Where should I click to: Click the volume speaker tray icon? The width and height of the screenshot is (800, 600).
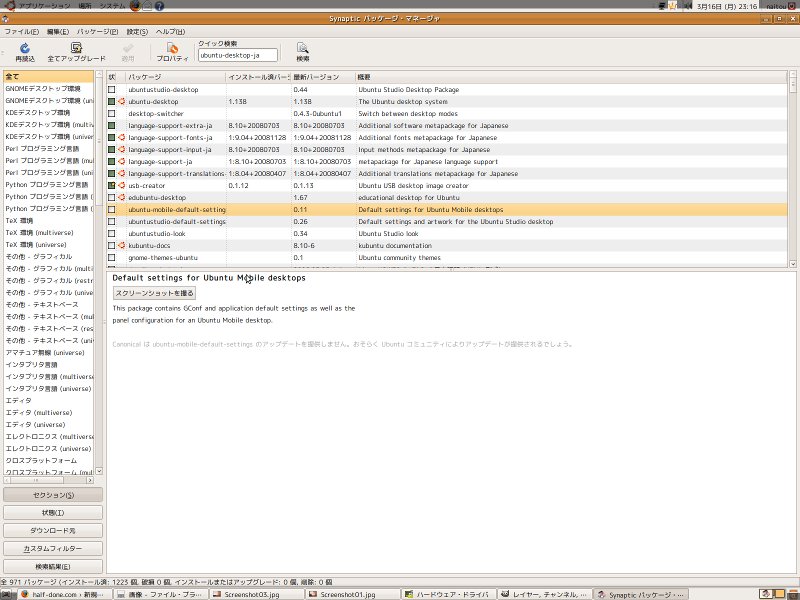point(688,6)
